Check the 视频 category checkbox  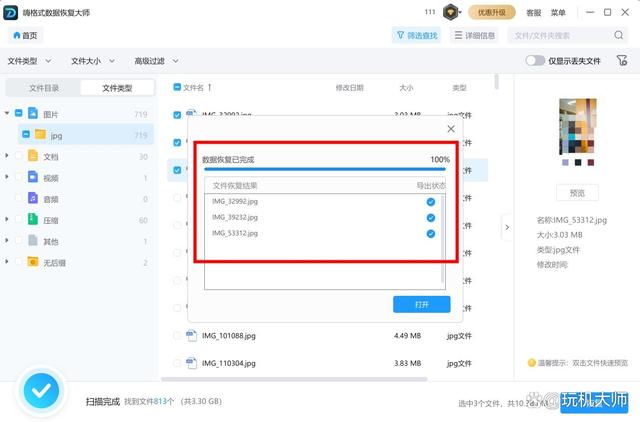coord(19,177)
